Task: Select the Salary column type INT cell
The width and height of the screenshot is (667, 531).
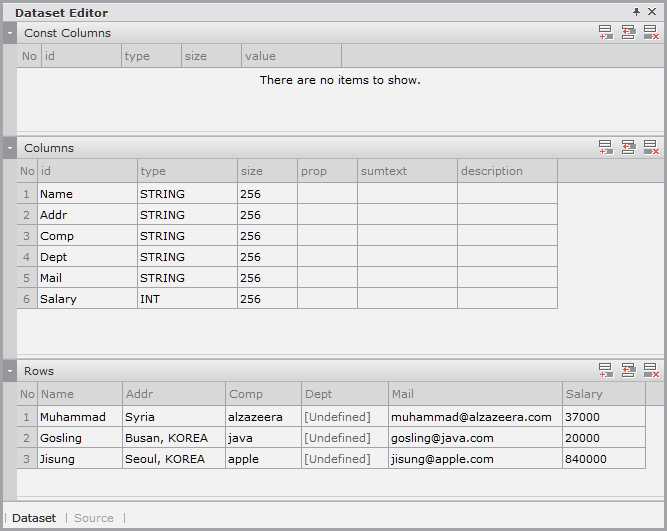Action: [x=187, y=299]
